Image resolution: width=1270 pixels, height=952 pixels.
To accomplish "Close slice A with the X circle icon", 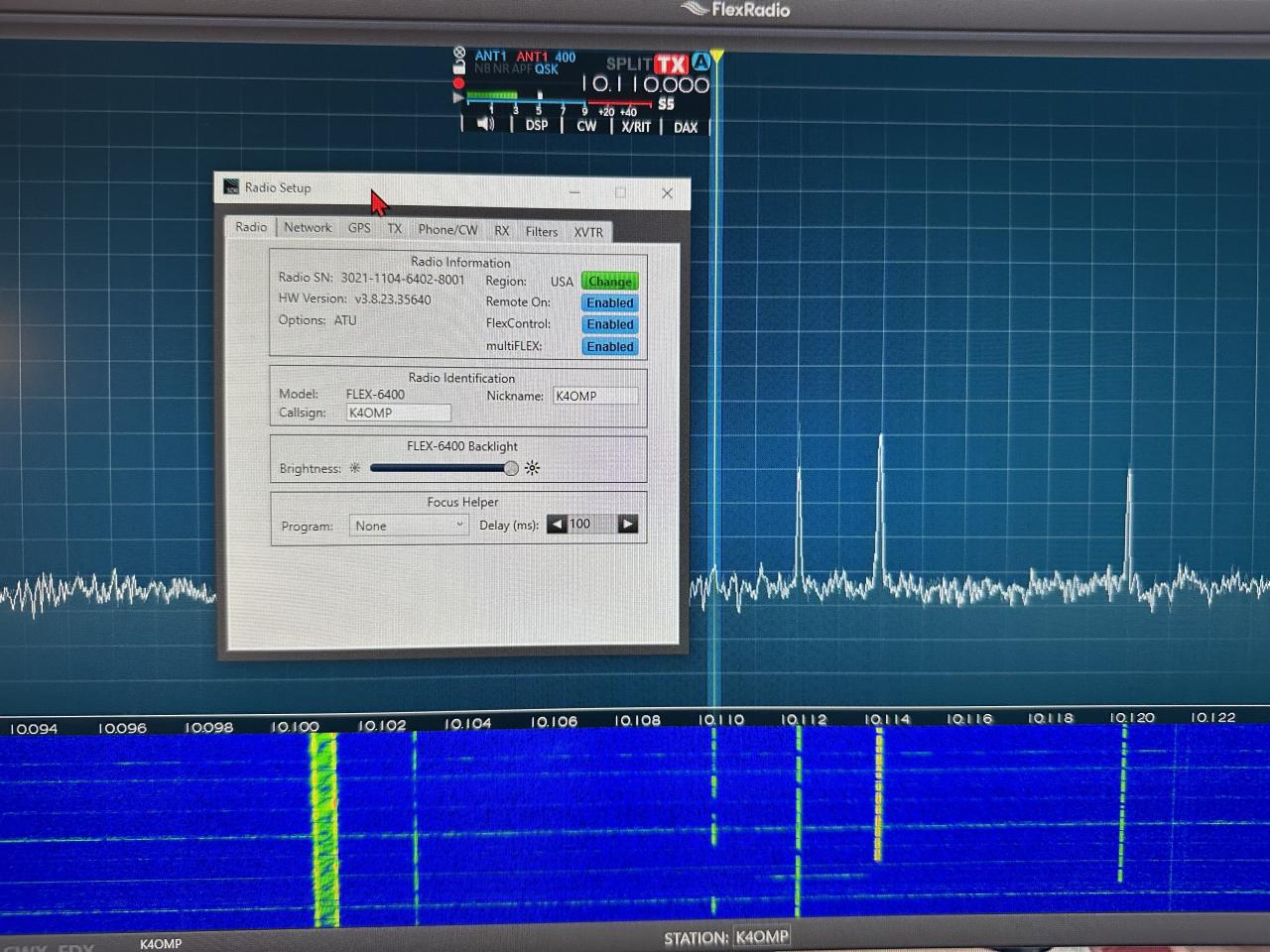I will (x=459, y=53).
